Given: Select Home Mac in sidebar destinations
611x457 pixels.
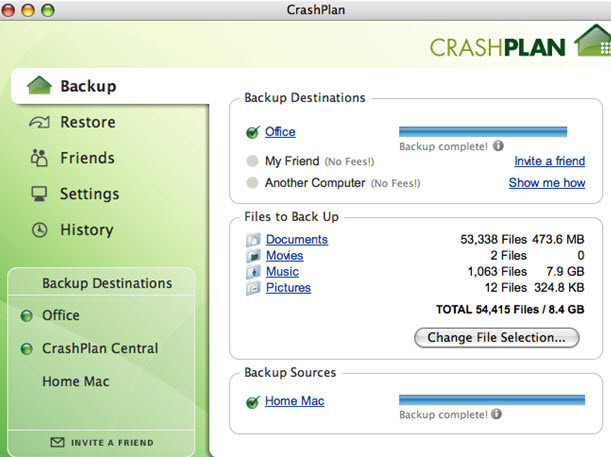Looking at the screenshot, I should [x=76, y=381].
